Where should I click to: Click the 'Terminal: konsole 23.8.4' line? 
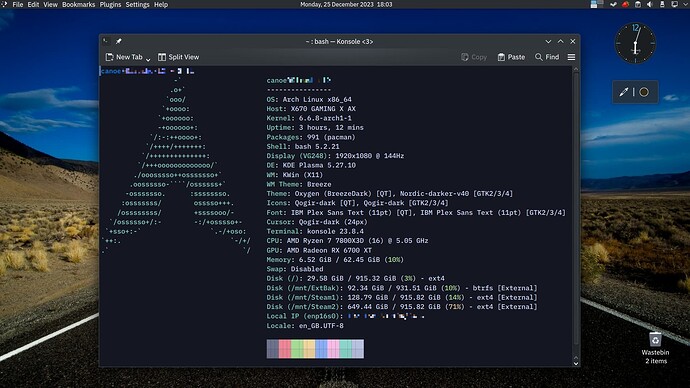click(x=315, y=231)
